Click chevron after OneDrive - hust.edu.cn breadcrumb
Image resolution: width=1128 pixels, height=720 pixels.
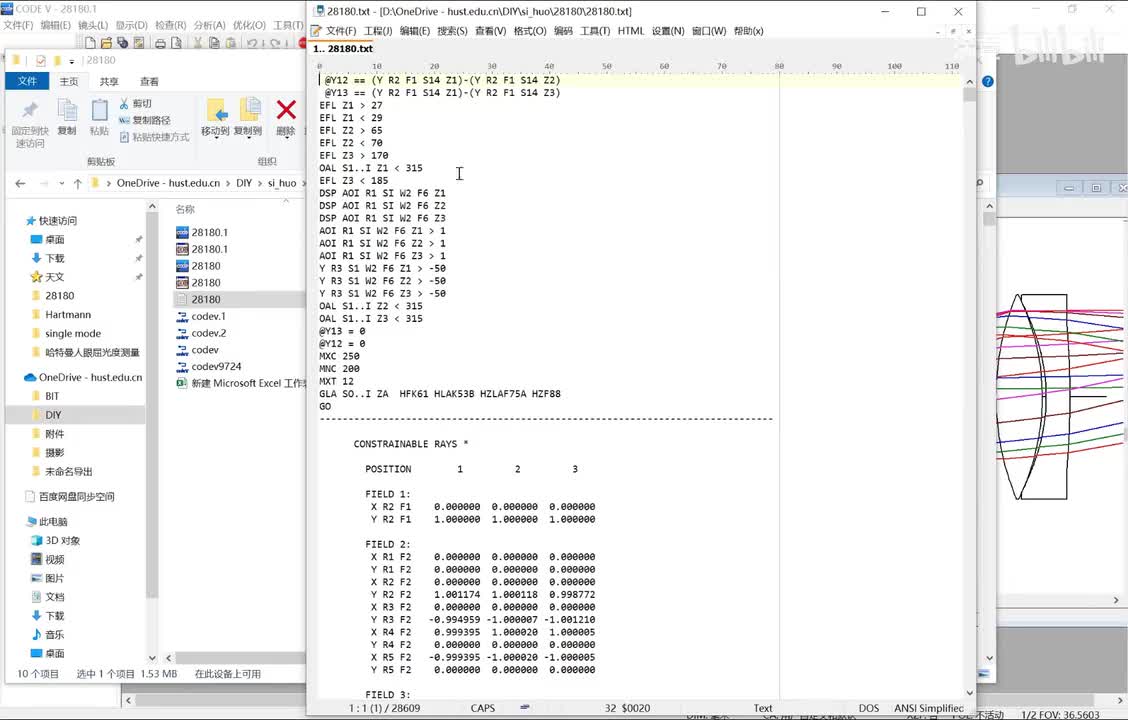pos(228,183)
